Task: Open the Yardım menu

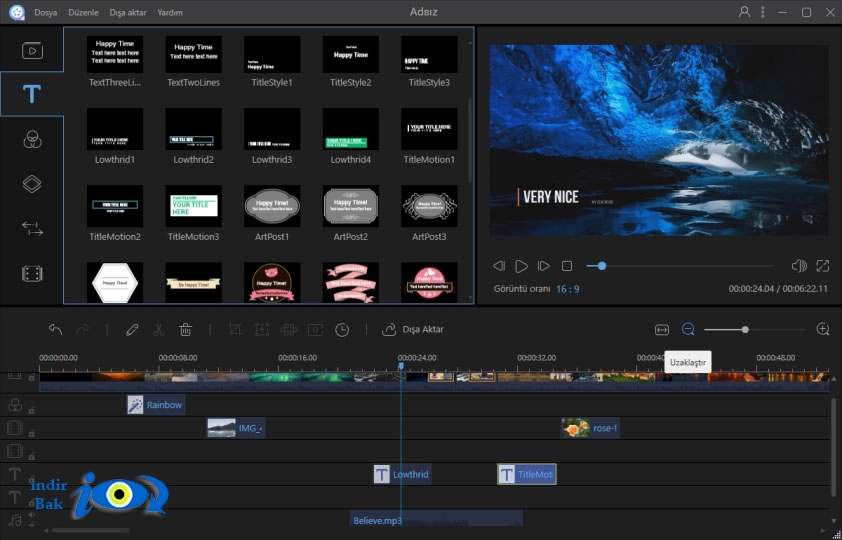Action: coord(170,12)
